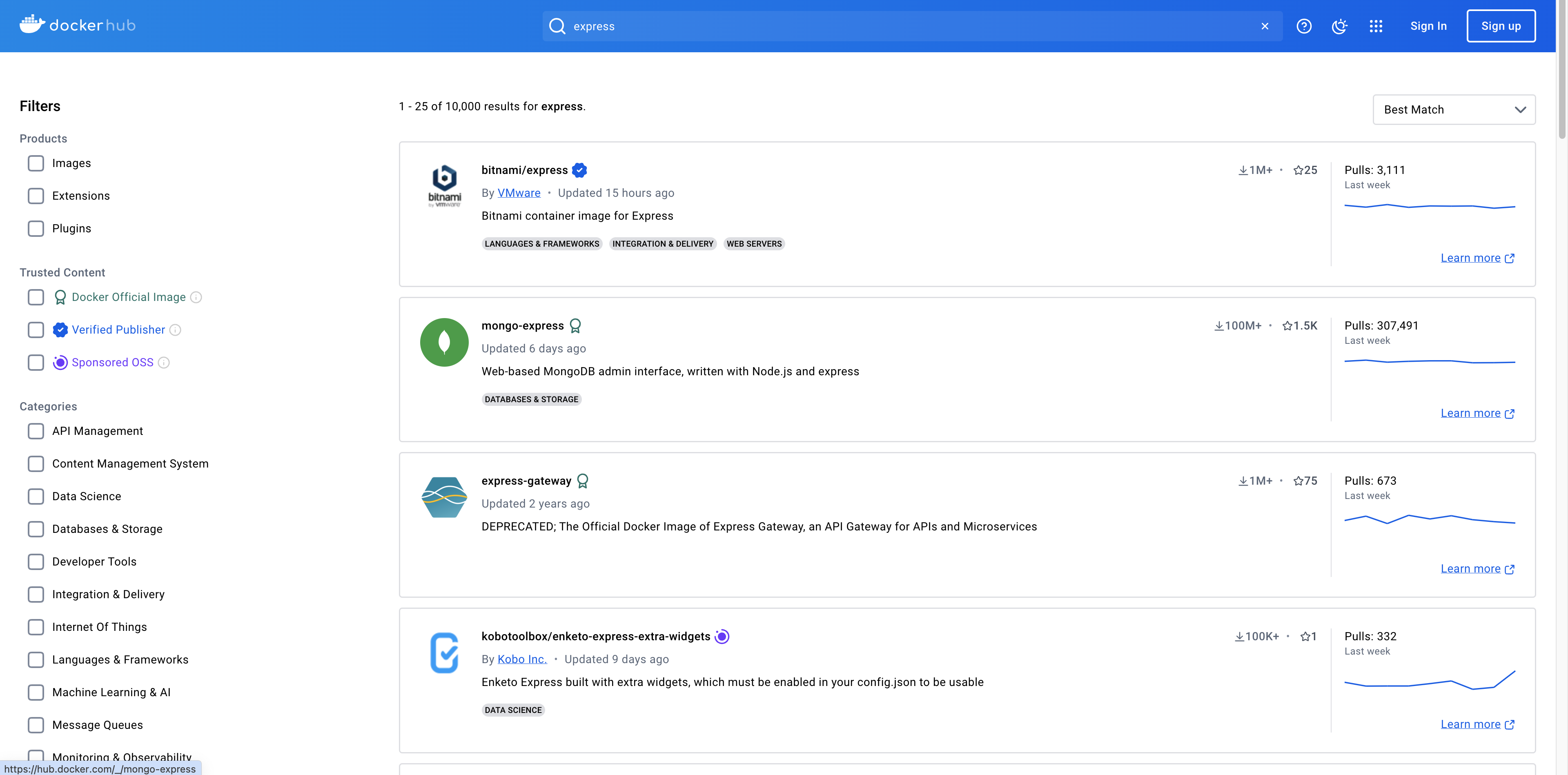The image size is (1568, 775).
Task: Click the Docker Hub whale logo
Action: pos(32,24)
